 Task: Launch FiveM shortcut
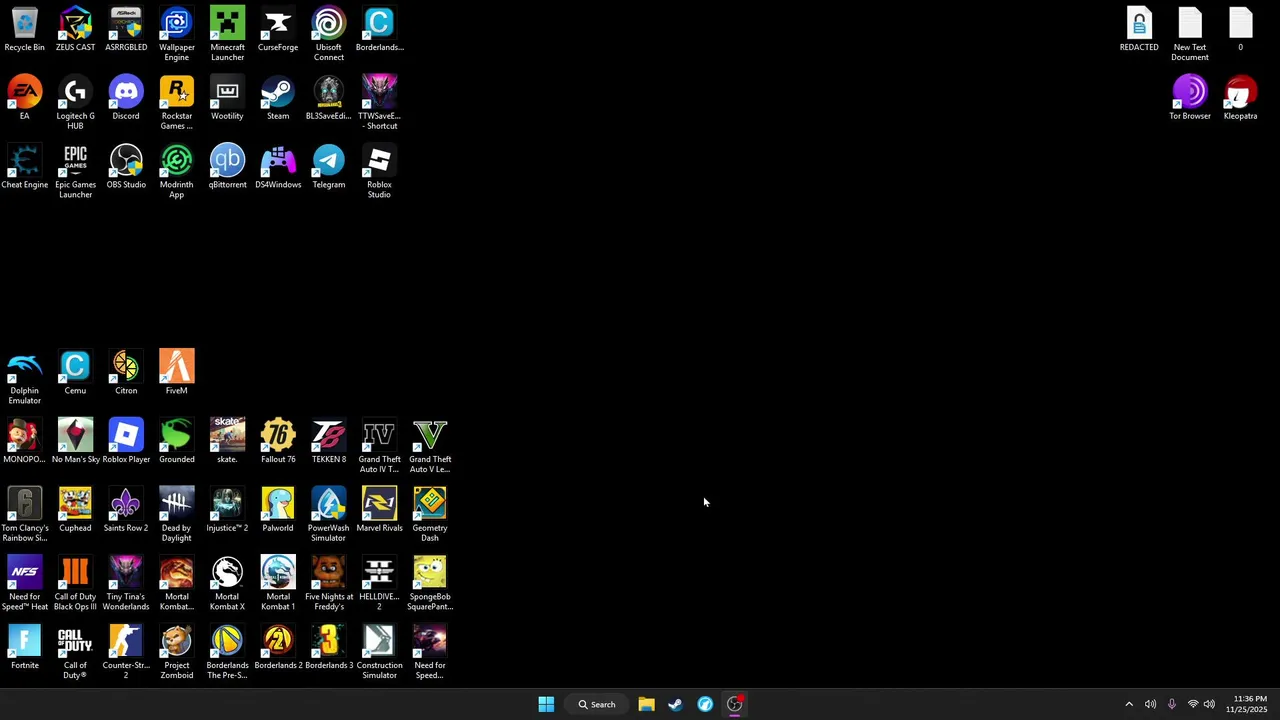click(x=177, y=373)
